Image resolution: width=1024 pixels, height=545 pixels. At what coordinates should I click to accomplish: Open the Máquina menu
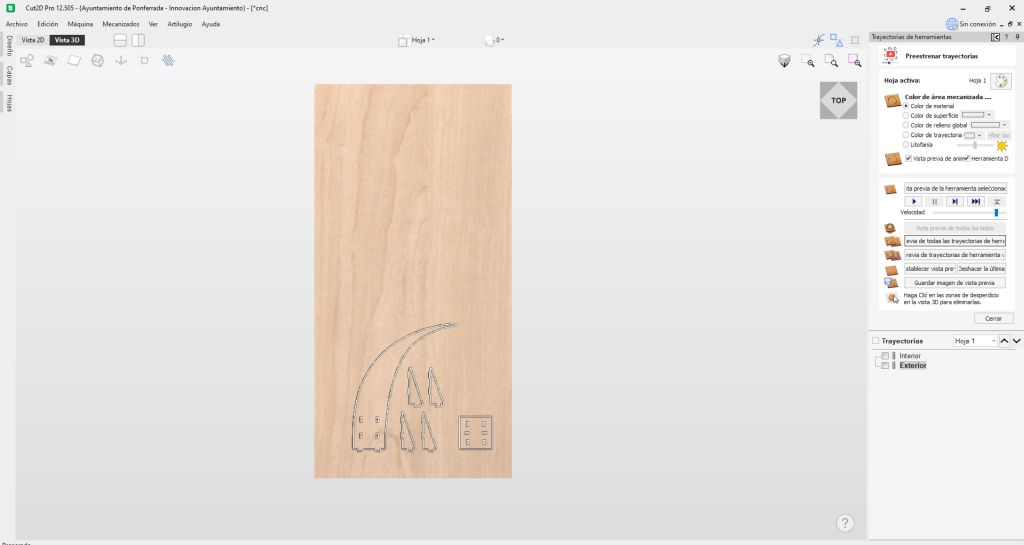[80, 24]
